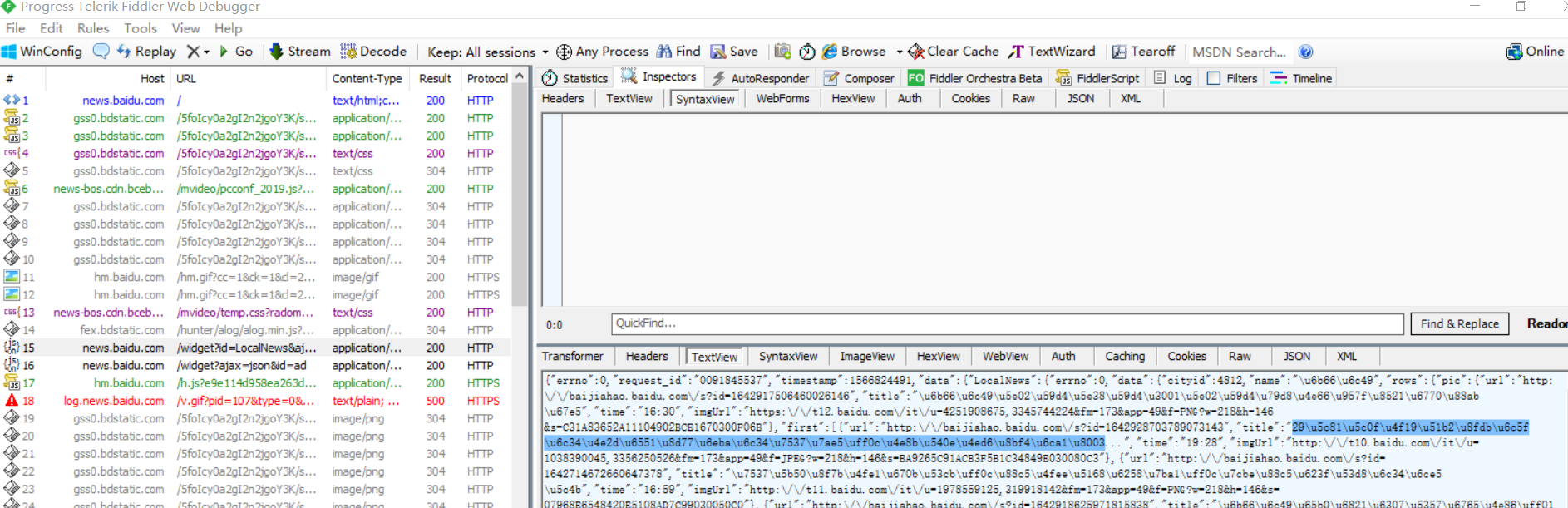Launch Browse with the IE icon
The image size is (1568, 508).
click(x=854, y=52)
